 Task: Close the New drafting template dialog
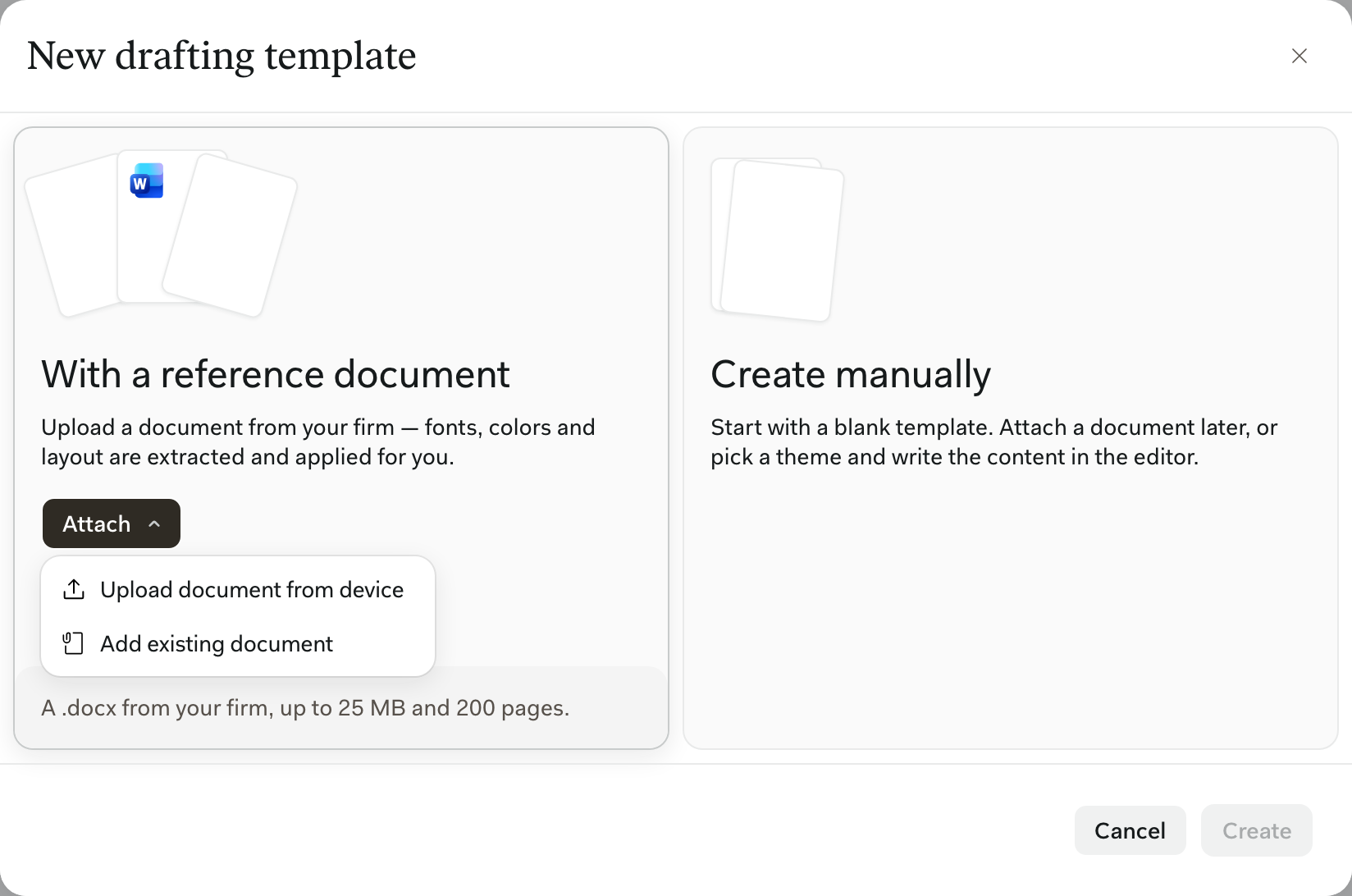pos(1299,56)
